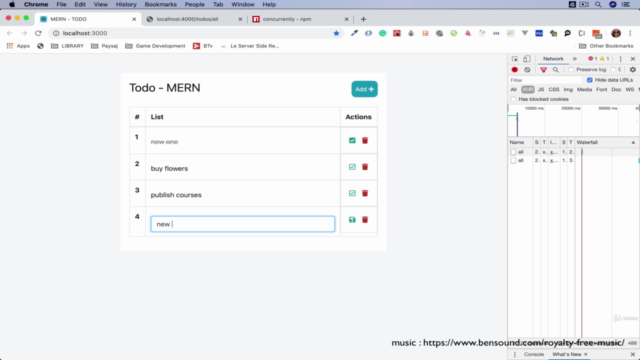640x360 pixels.
Task: Click the network Filter text field
Action: click(x=546, y=80)
